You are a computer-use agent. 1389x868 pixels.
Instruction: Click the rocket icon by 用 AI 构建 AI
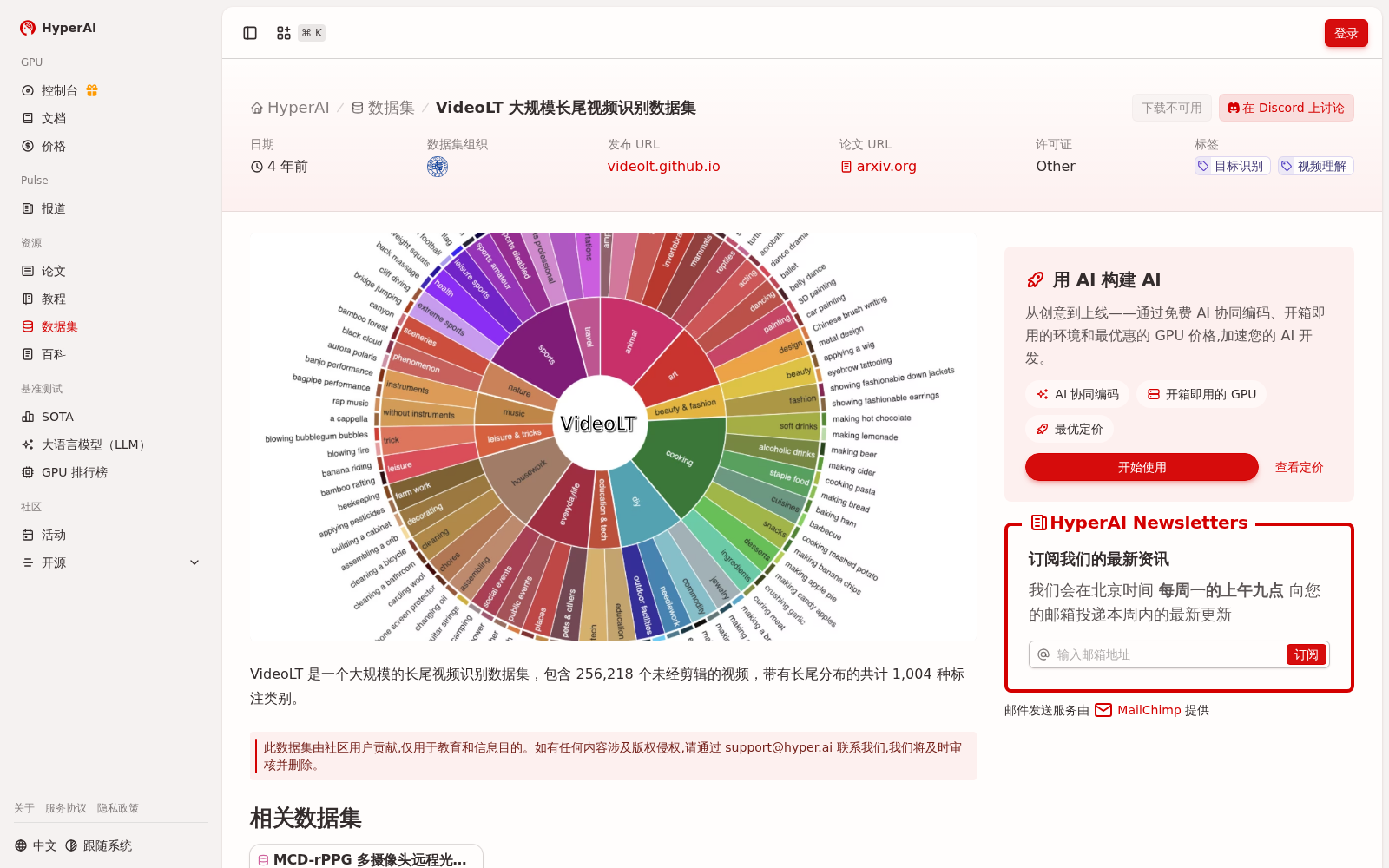point(1036,279)
